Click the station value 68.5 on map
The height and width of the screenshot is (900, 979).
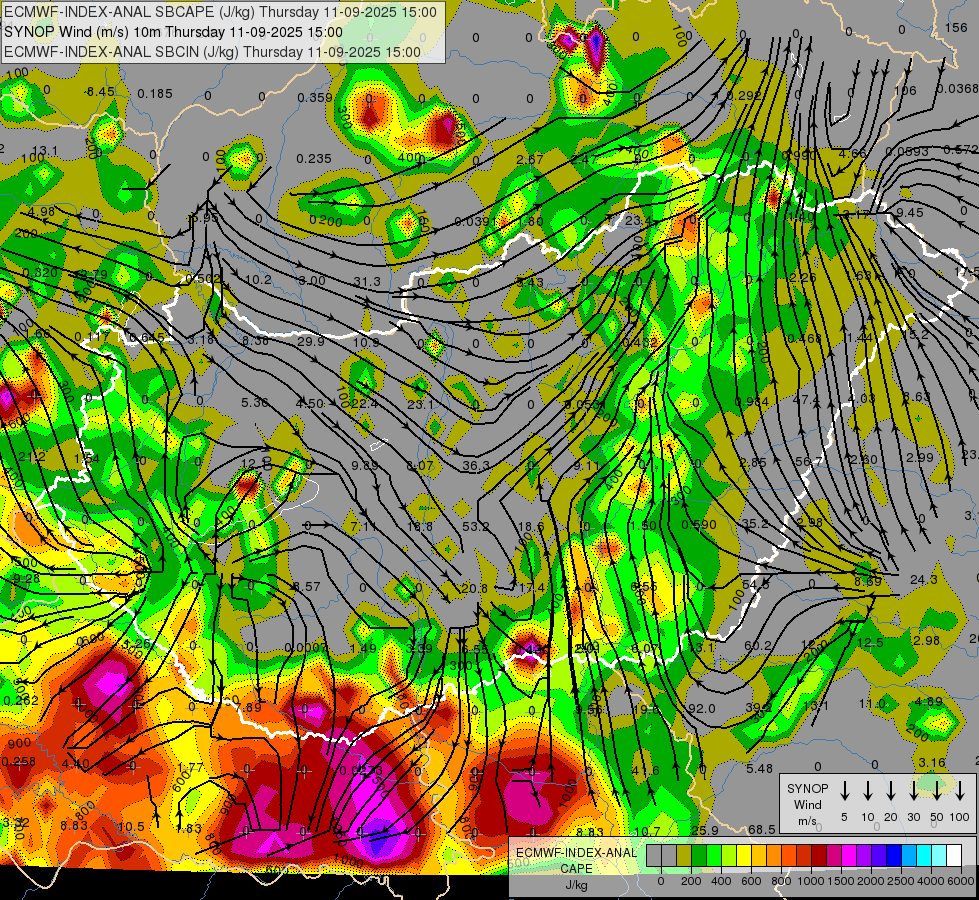(x=762, y=829)
